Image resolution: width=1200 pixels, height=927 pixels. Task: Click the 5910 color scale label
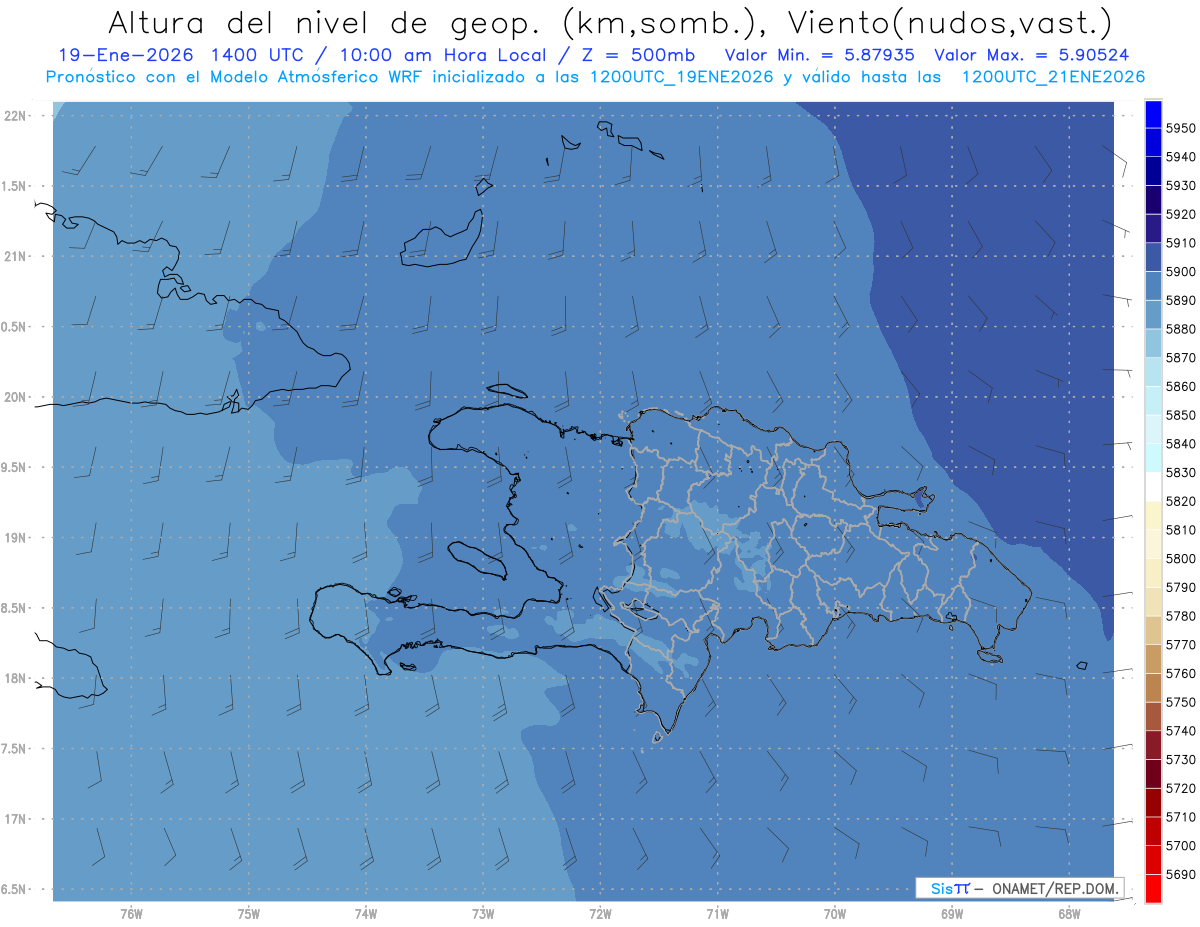pyautogui.click(x=1180, y=243)
